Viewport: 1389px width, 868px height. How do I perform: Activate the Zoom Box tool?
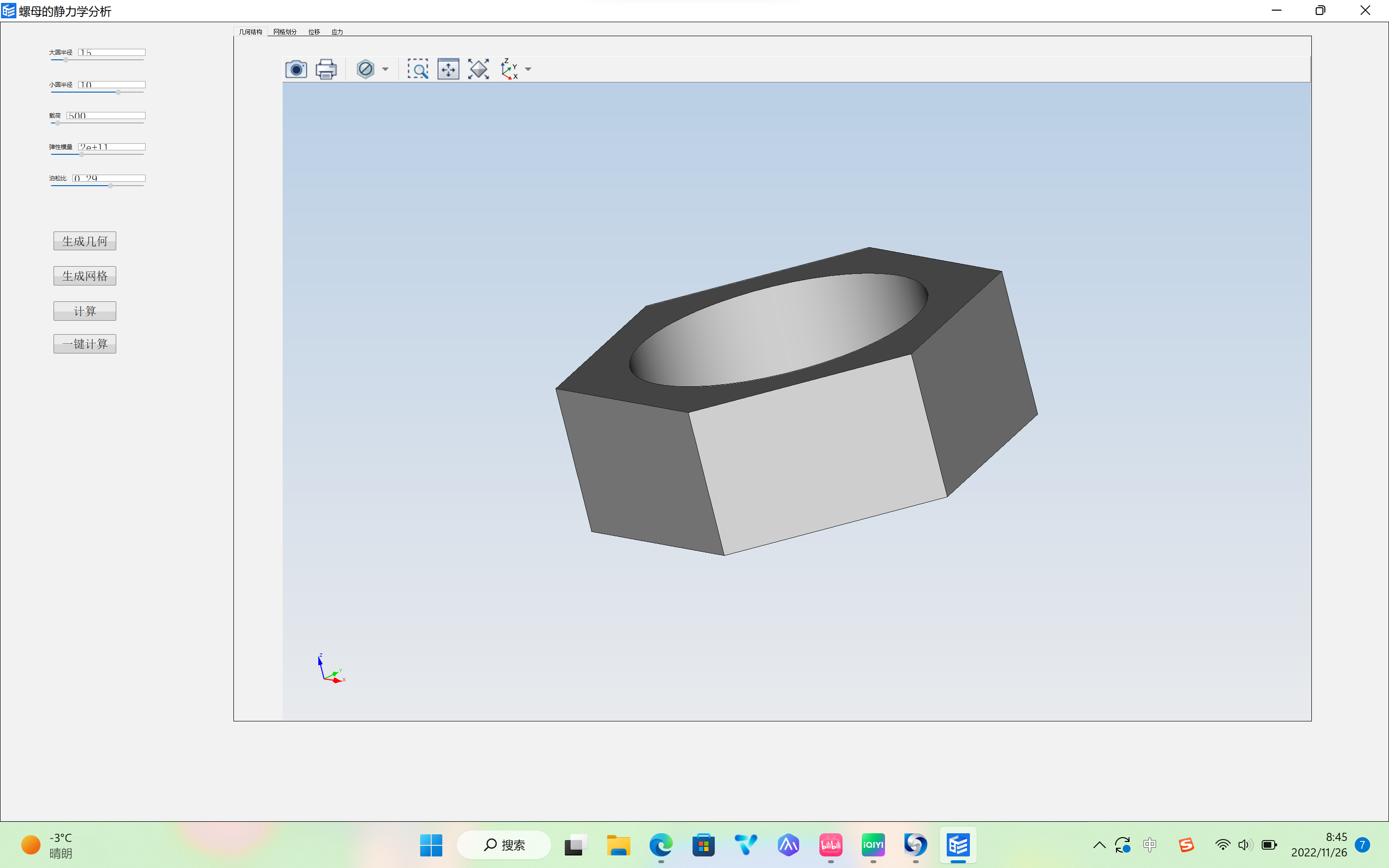click(418, 69)
